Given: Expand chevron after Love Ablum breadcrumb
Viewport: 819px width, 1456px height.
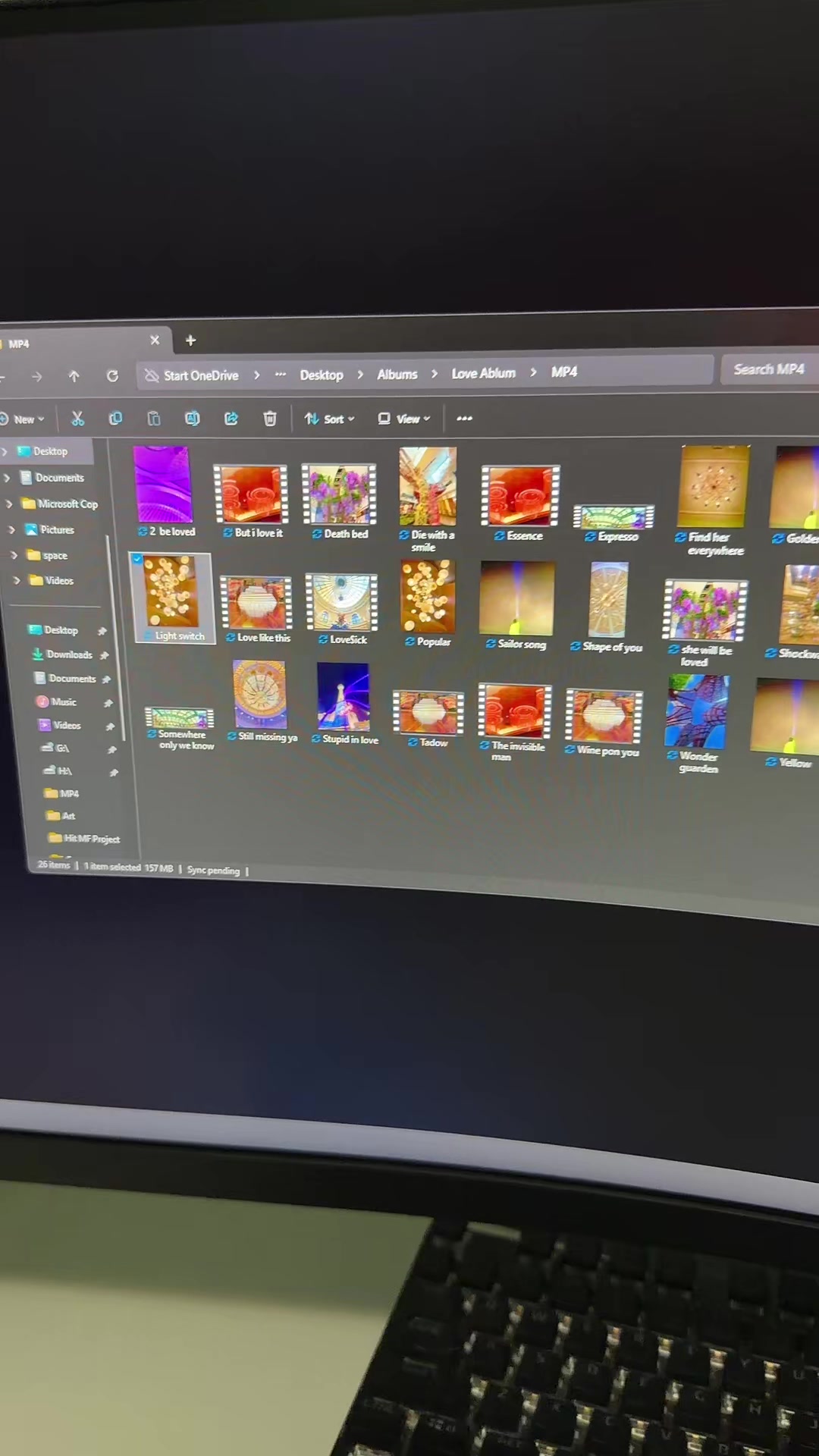Looking at the screenshot, I should point(534,372).
